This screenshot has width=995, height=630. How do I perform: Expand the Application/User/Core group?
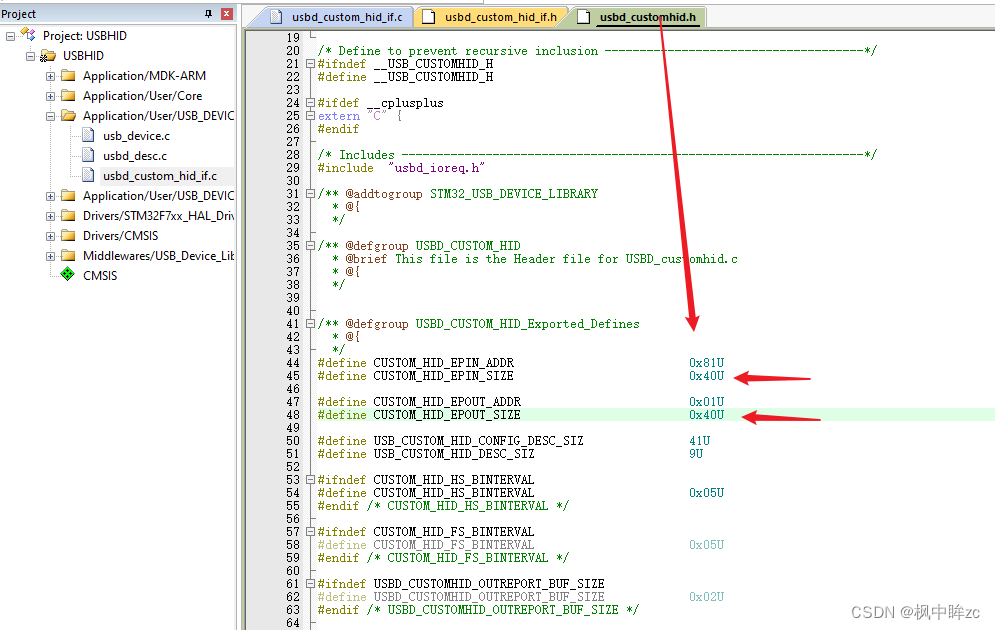pyautogui.click(x=50, y=95)
